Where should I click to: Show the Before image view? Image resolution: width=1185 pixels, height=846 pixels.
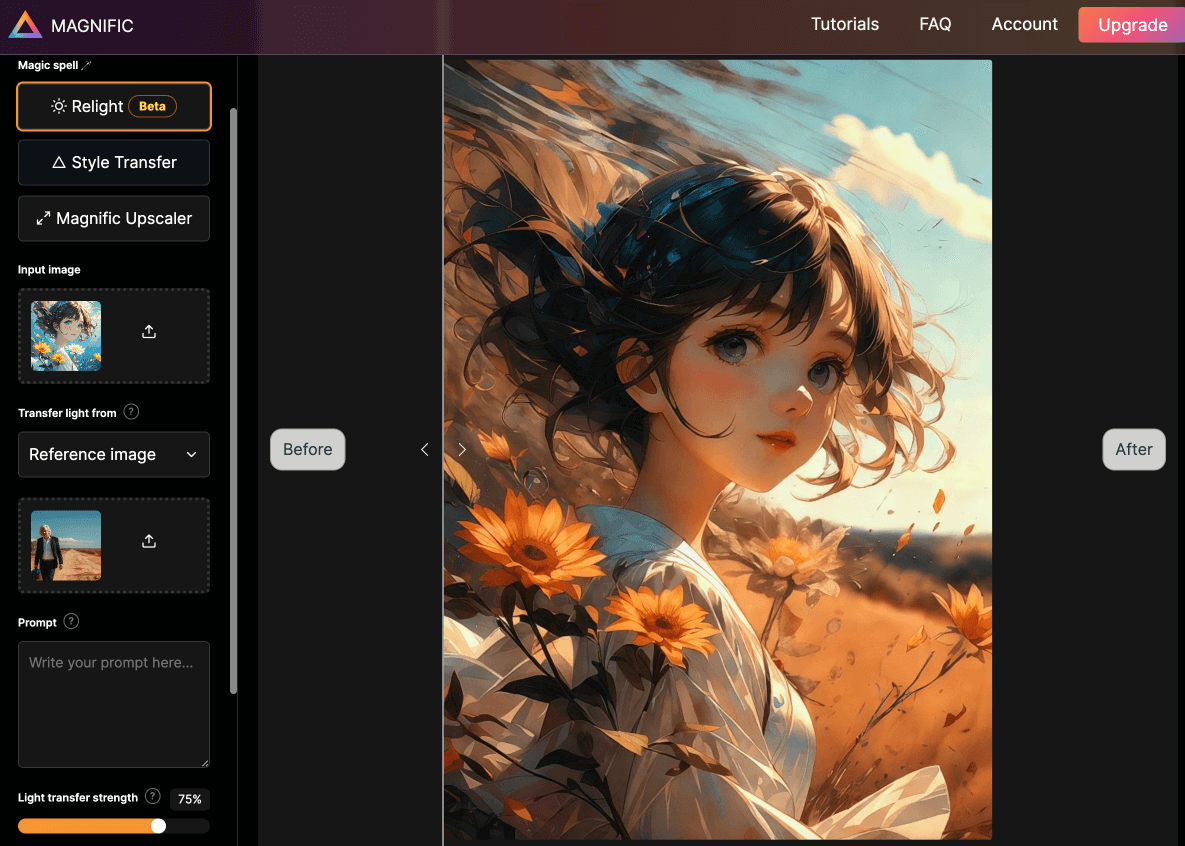[307, 450]
